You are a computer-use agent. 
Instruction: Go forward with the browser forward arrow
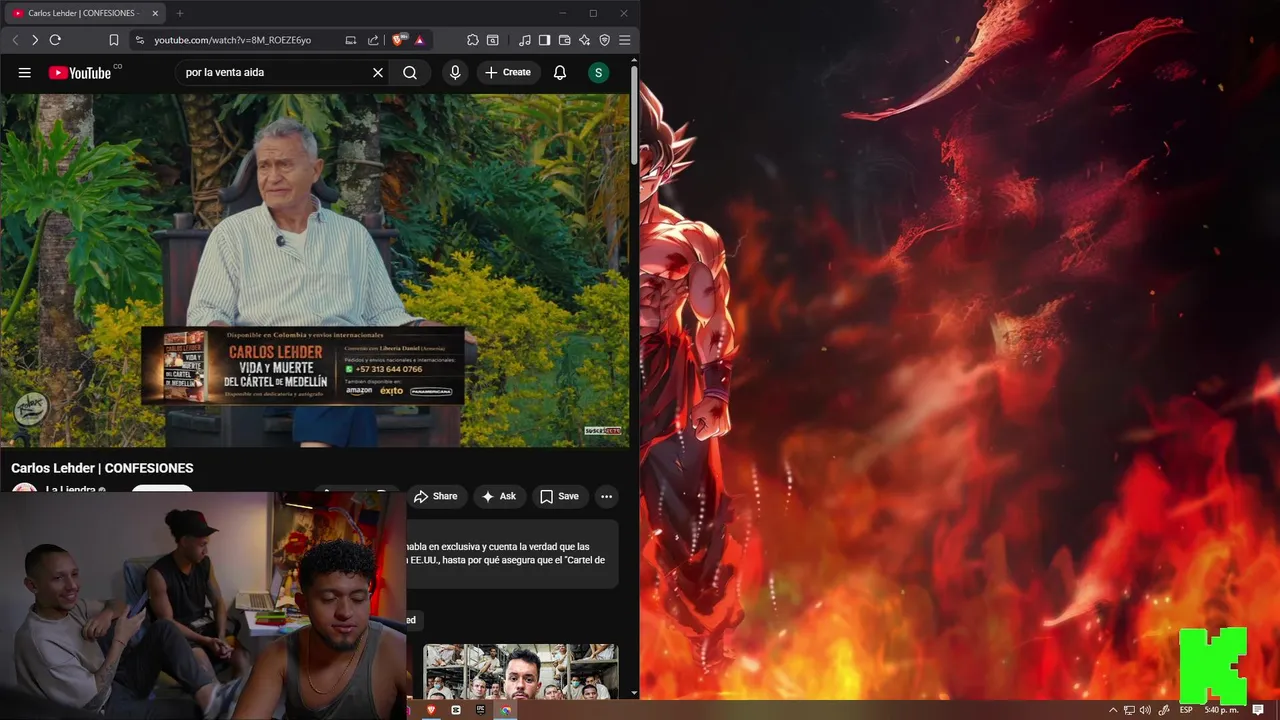pos(35,40)
